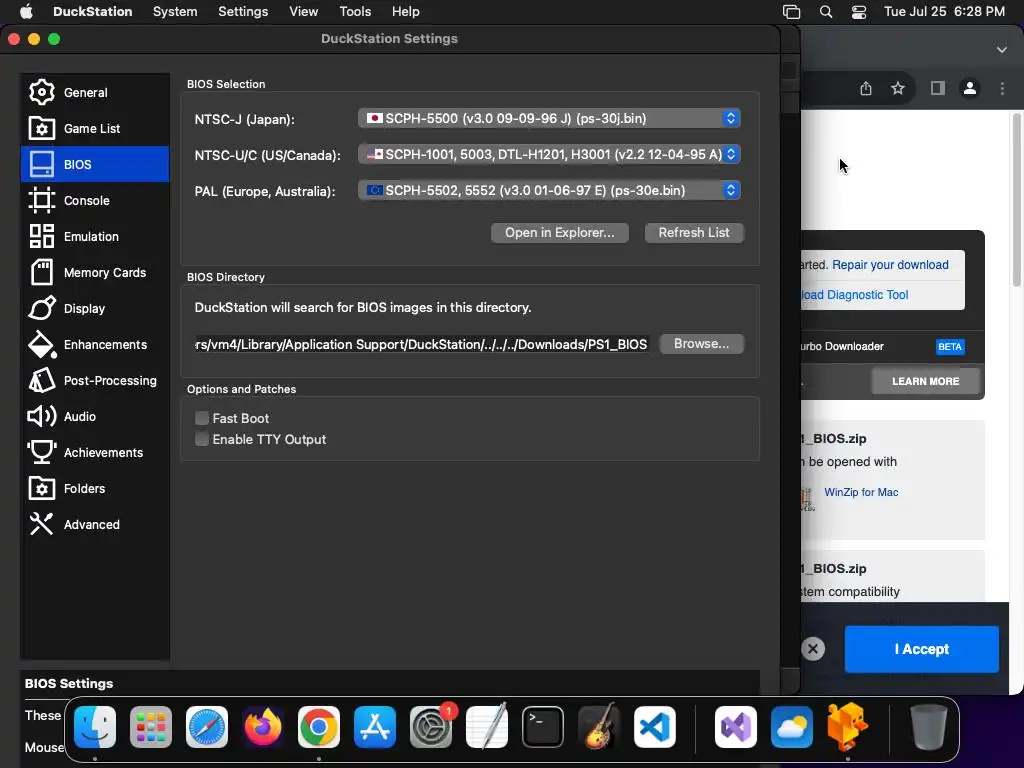The height and width of the screenshot is (768, 1024).
Task: Open TextEdit from the Dock
Action: coord(487,727)
